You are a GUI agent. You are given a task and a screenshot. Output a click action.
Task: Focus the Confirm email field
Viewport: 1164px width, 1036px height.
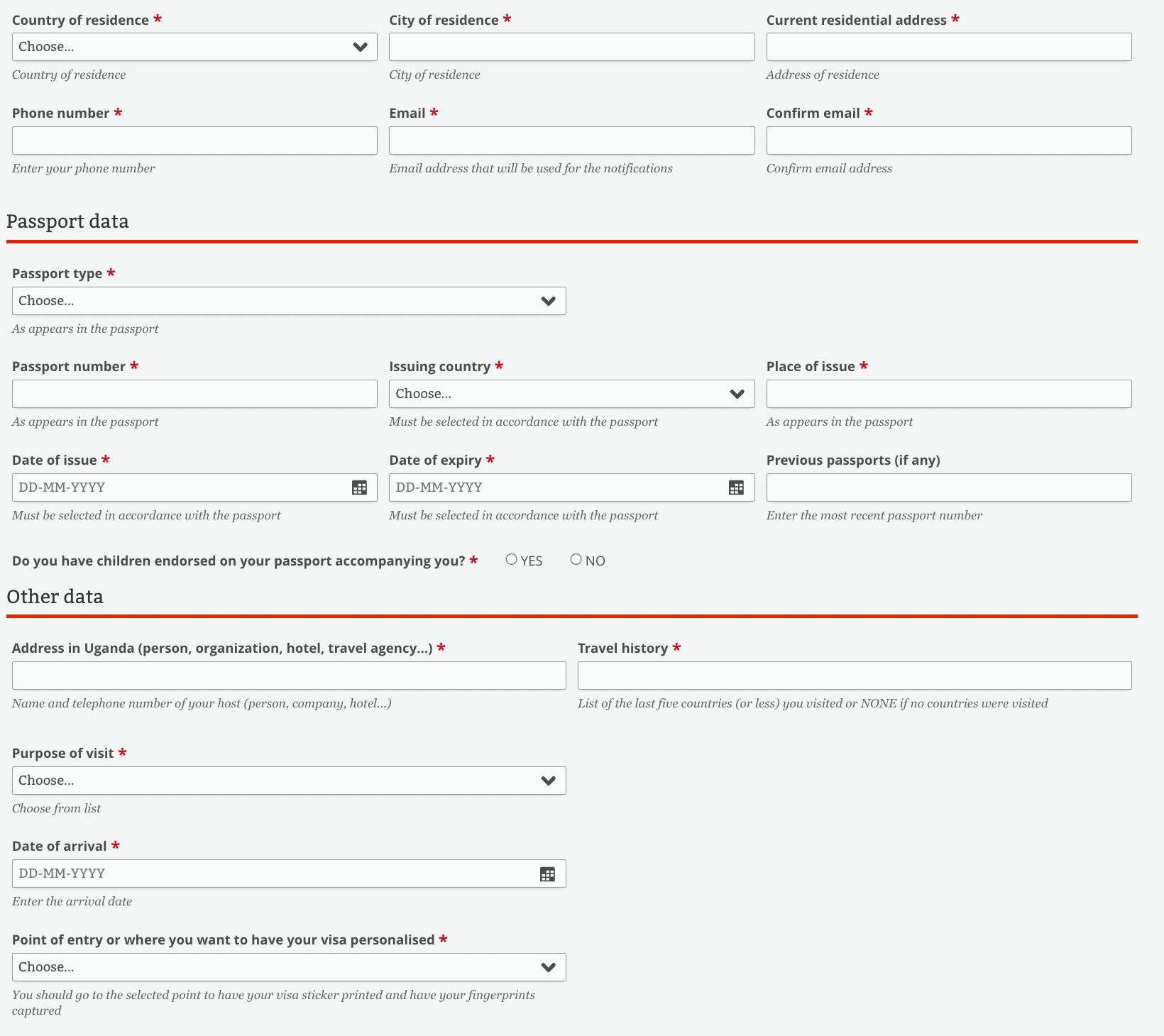[949, 140]
